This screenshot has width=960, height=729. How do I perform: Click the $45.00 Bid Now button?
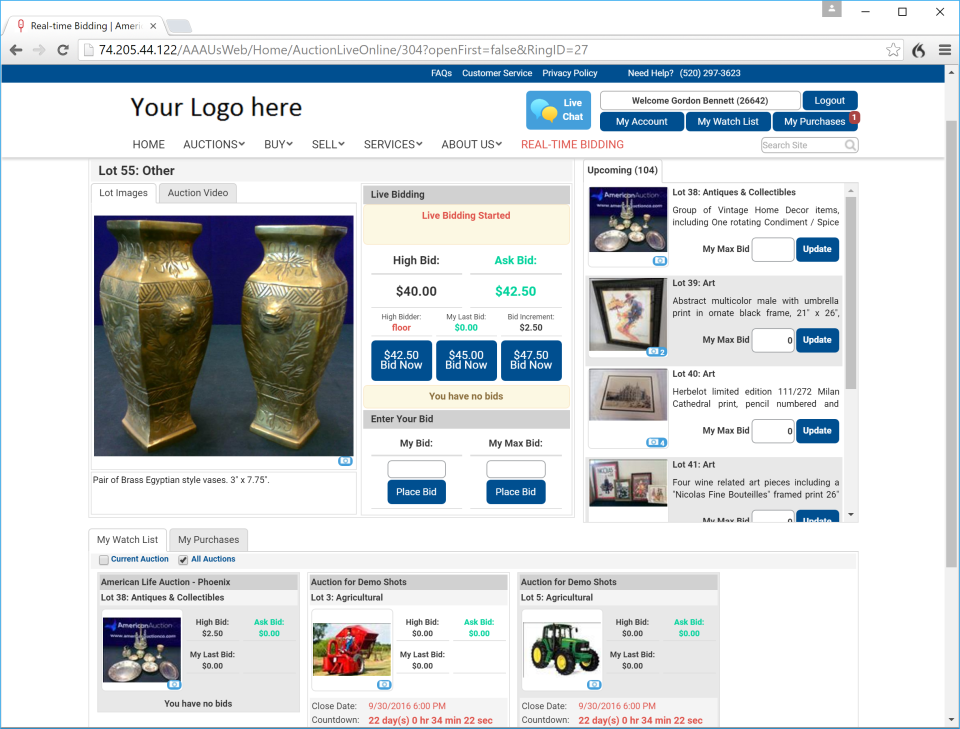(x=466, y=360)
